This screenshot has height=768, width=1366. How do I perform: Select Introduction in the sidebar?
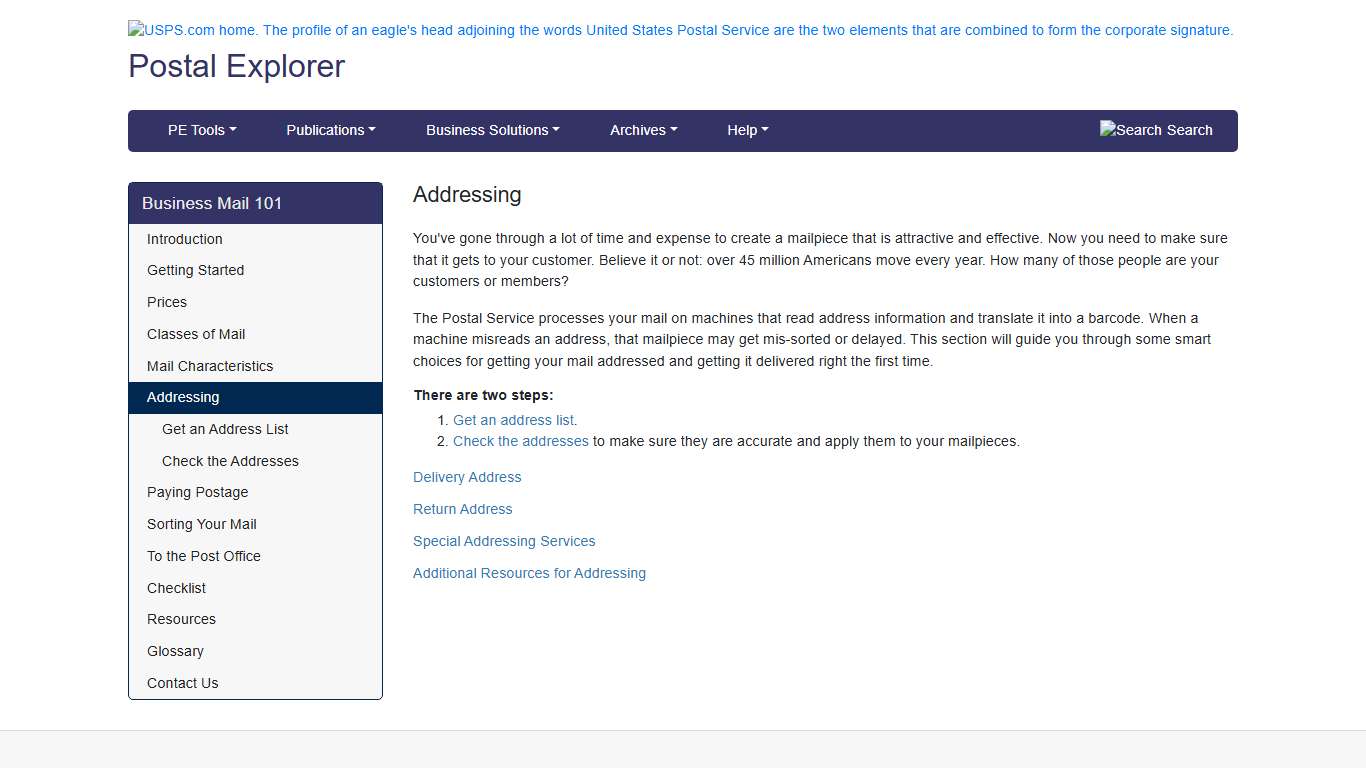[184, 239]
